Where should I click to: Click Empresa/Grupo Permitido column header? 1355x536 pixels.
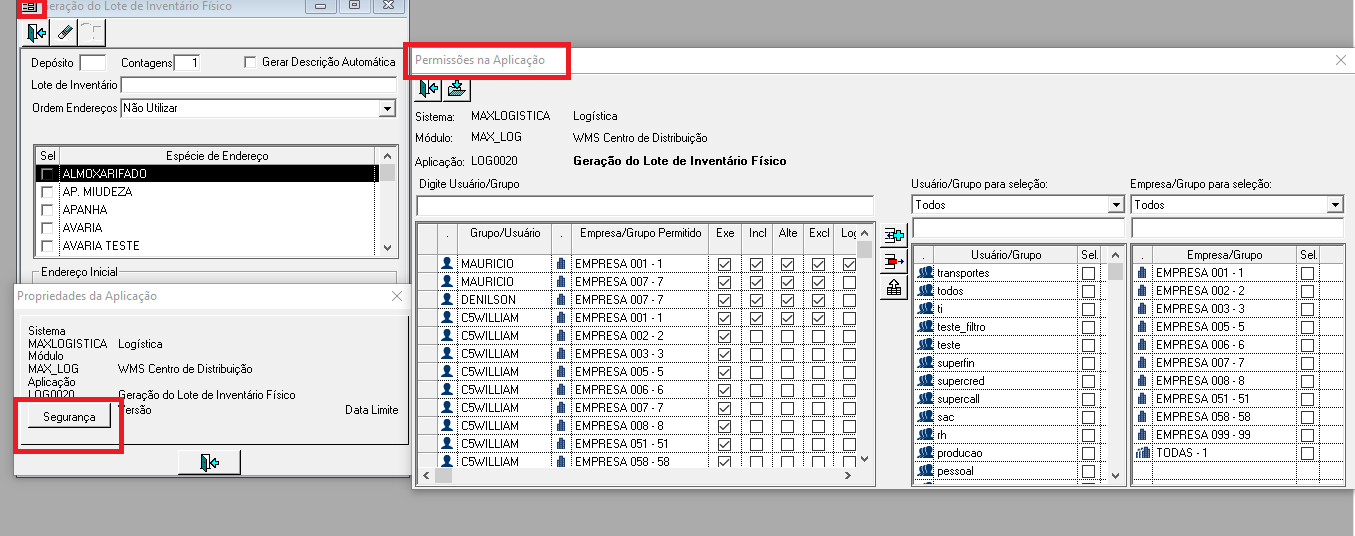coord(640,233)
